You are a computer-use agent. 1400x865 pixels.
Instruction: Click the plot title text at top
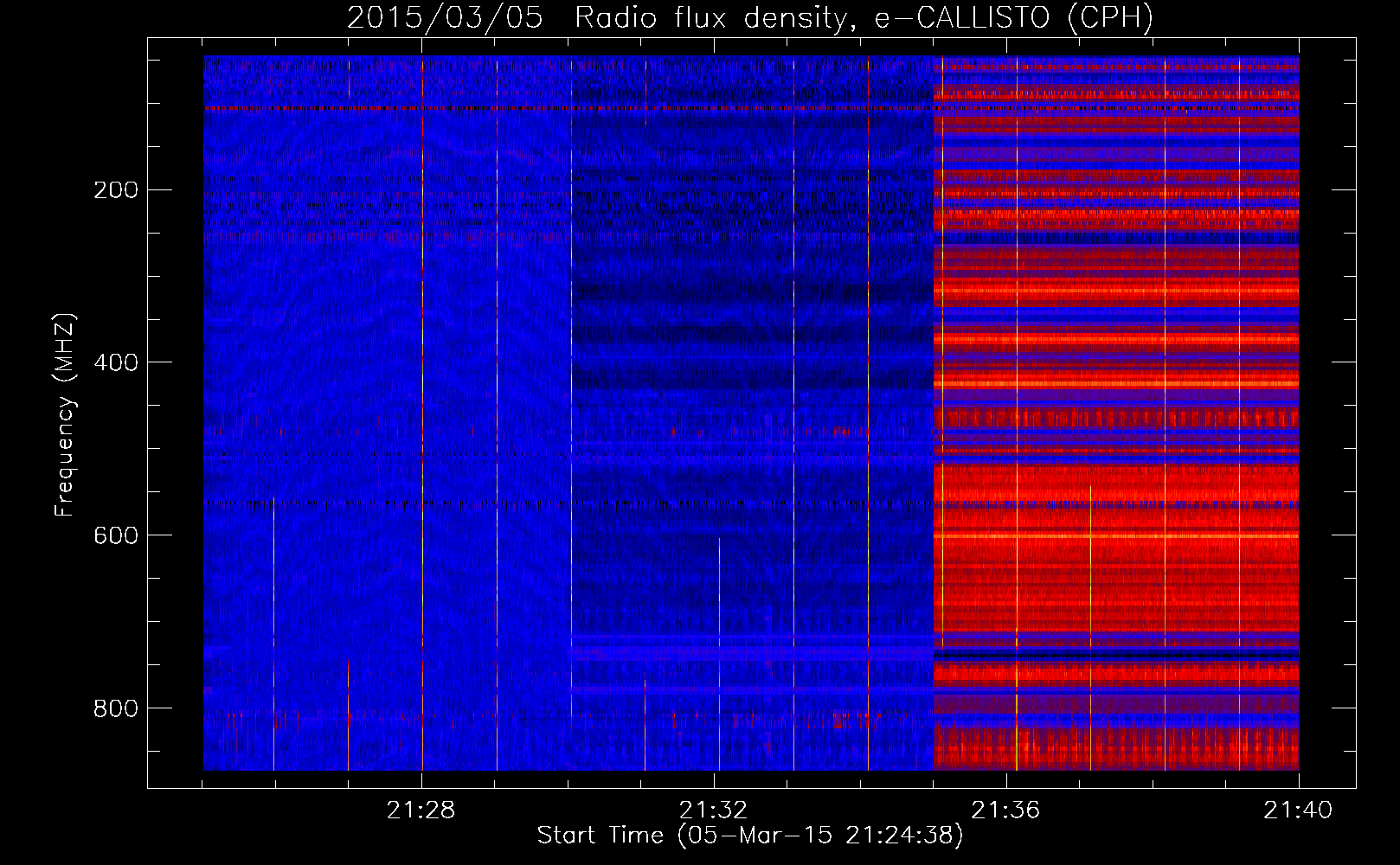pos(750,17)
